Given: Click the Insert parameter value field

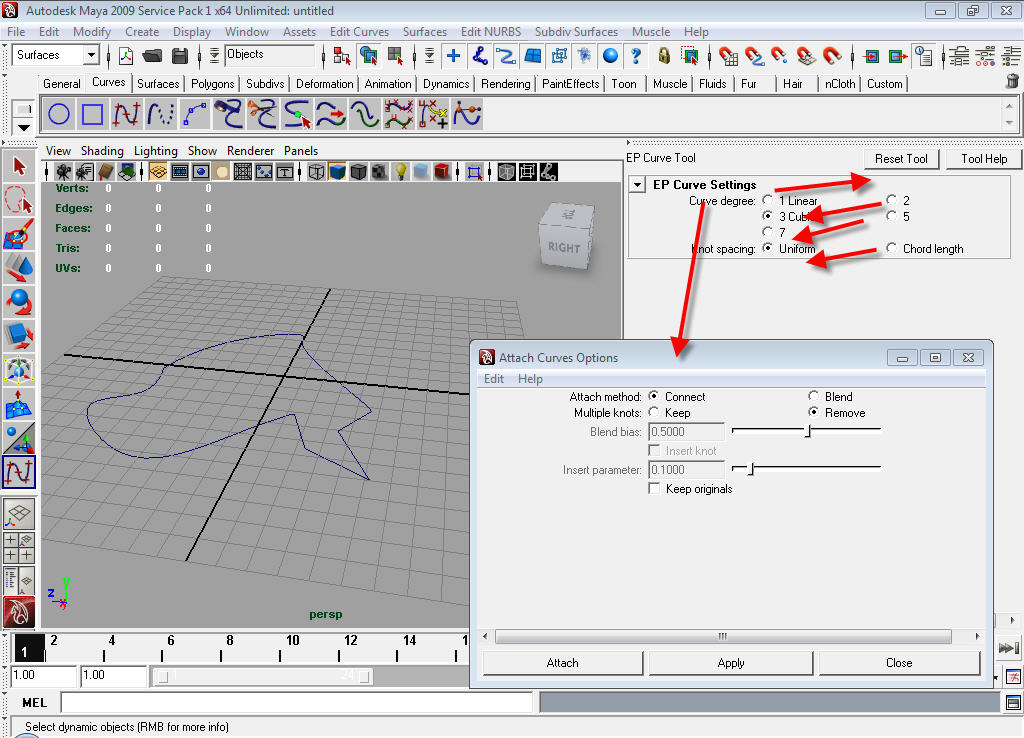Looking at the screenshot, I should click(686, 470).
